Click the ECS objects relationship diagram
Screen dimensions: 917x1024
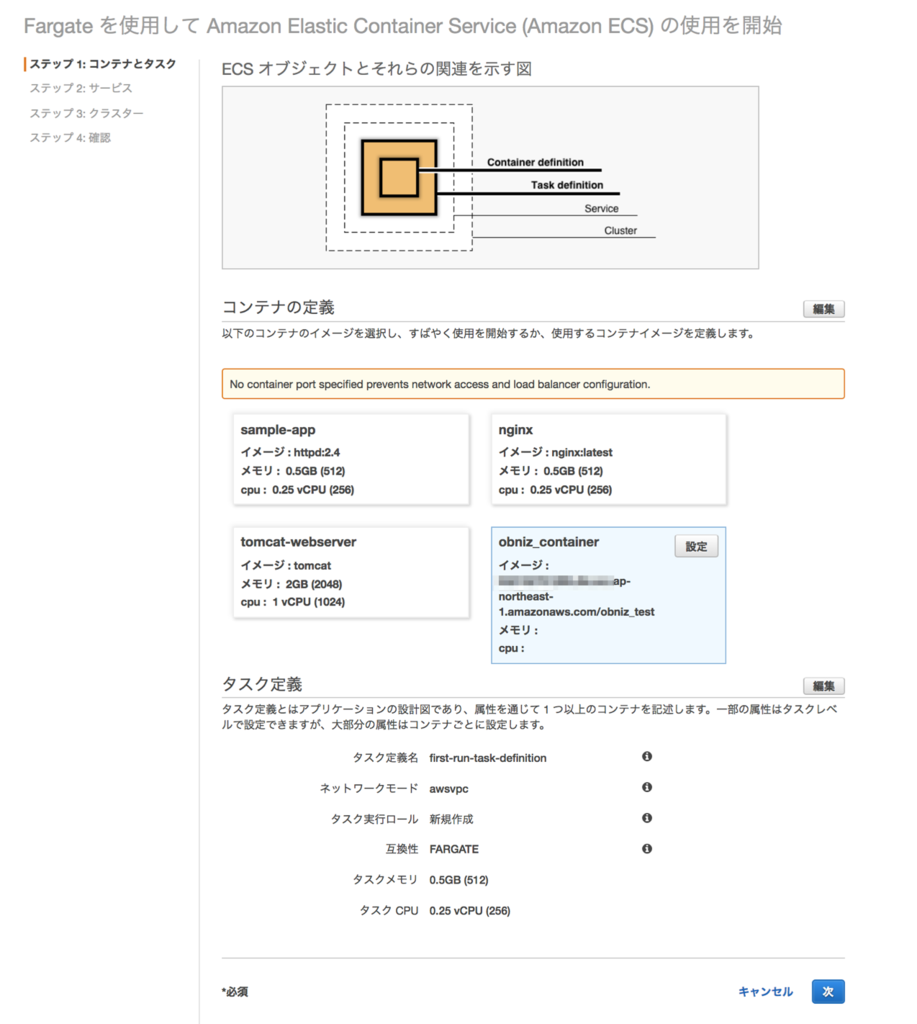click(491, 178)
